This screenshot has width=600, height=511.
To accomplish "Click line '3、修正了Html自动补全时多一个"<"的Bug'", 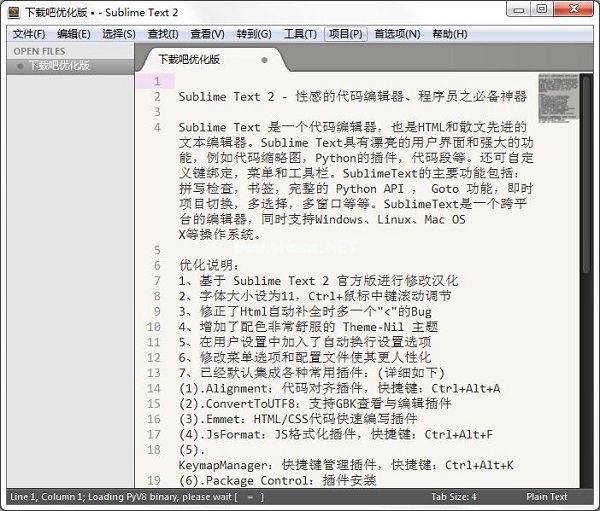I will 305,312.
